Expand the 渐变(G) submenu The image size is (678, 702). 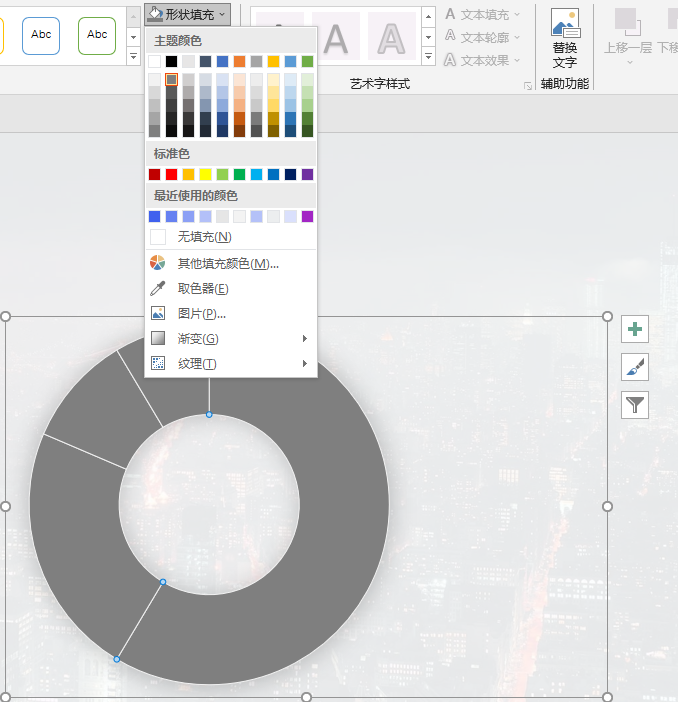[231, 338]
